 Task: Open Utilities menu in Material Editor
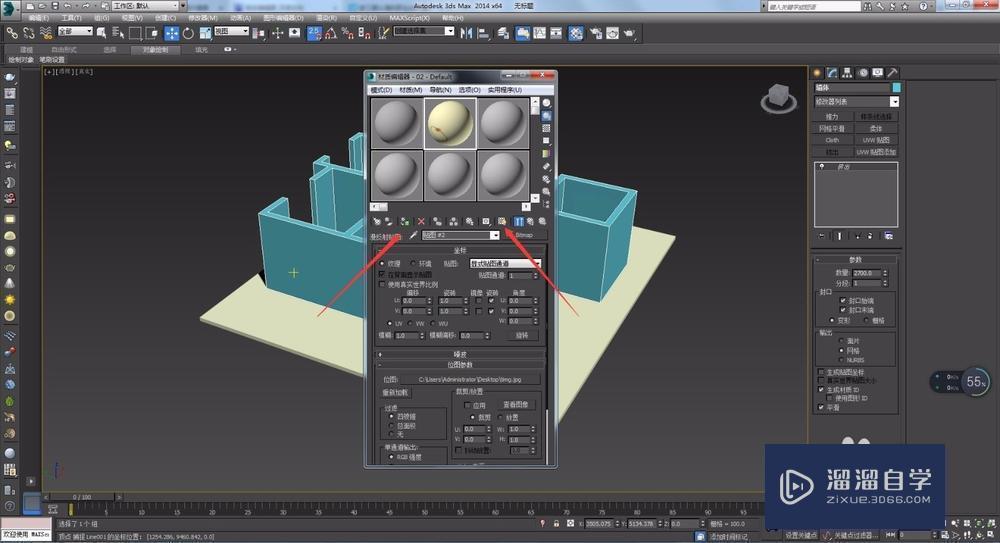(x=504, y=90)
